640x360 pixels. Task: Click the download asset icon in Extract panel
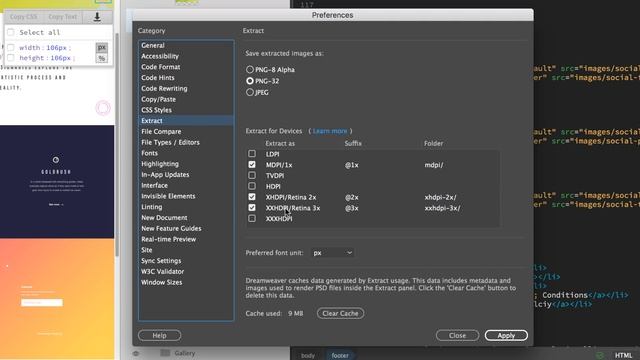point(97,17)
